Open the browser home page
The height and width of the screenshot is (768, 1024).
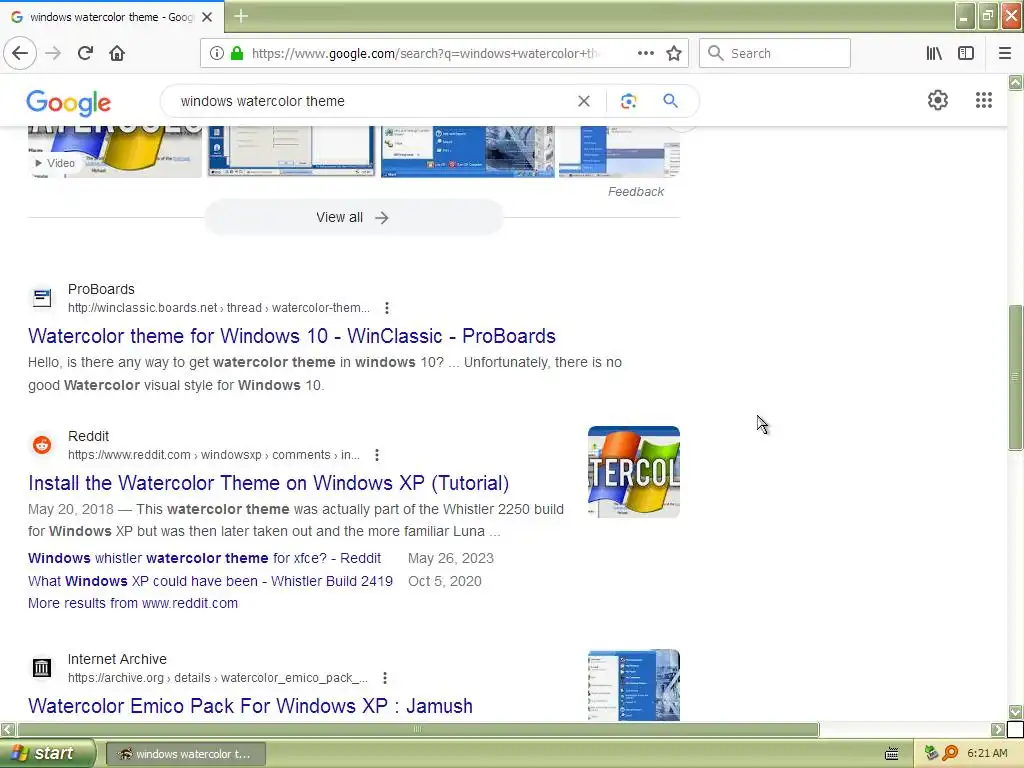(117, 53)
